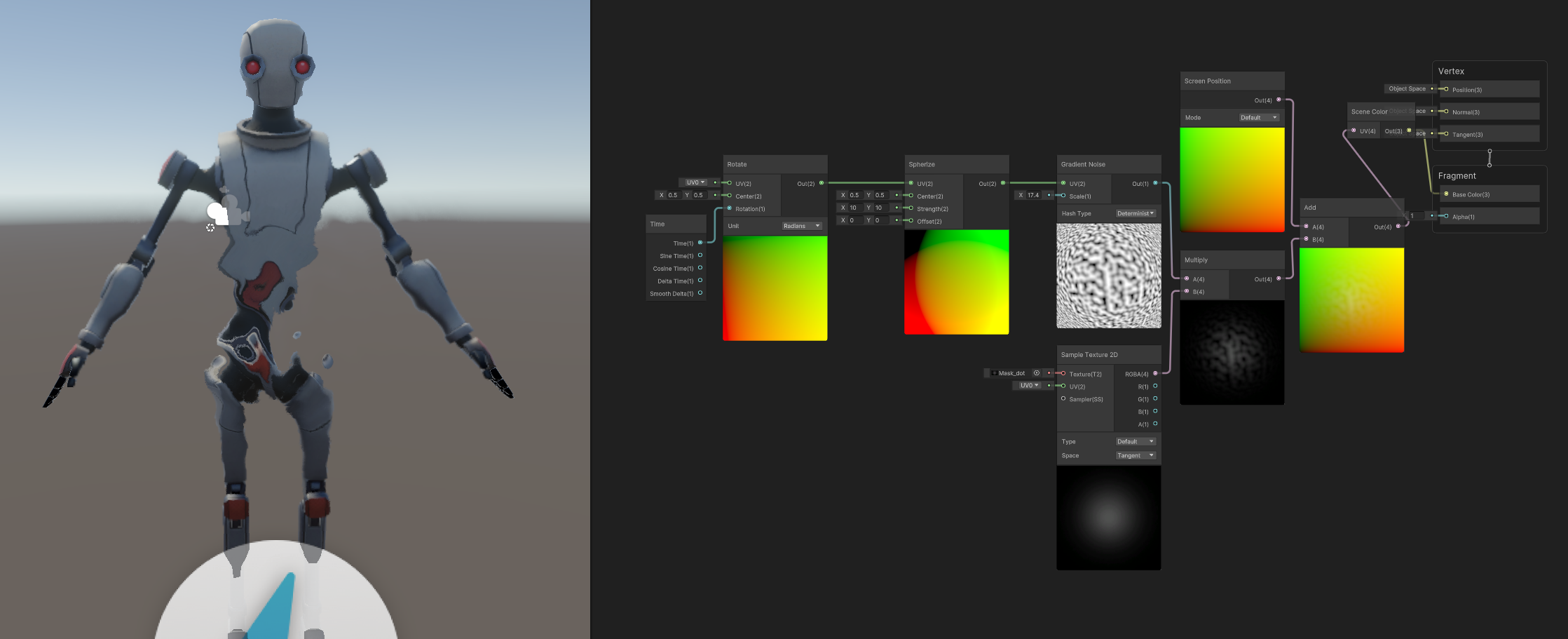This screenshot has width=1568, height=639.
Task: Click the Add node preview thumbnail
Action: (x=1351, y=300)
